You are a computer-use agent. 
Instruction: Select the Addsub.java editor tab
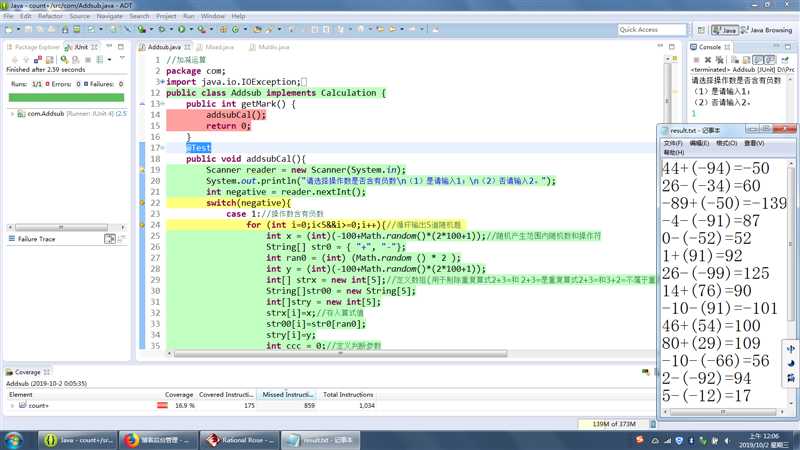164,47
